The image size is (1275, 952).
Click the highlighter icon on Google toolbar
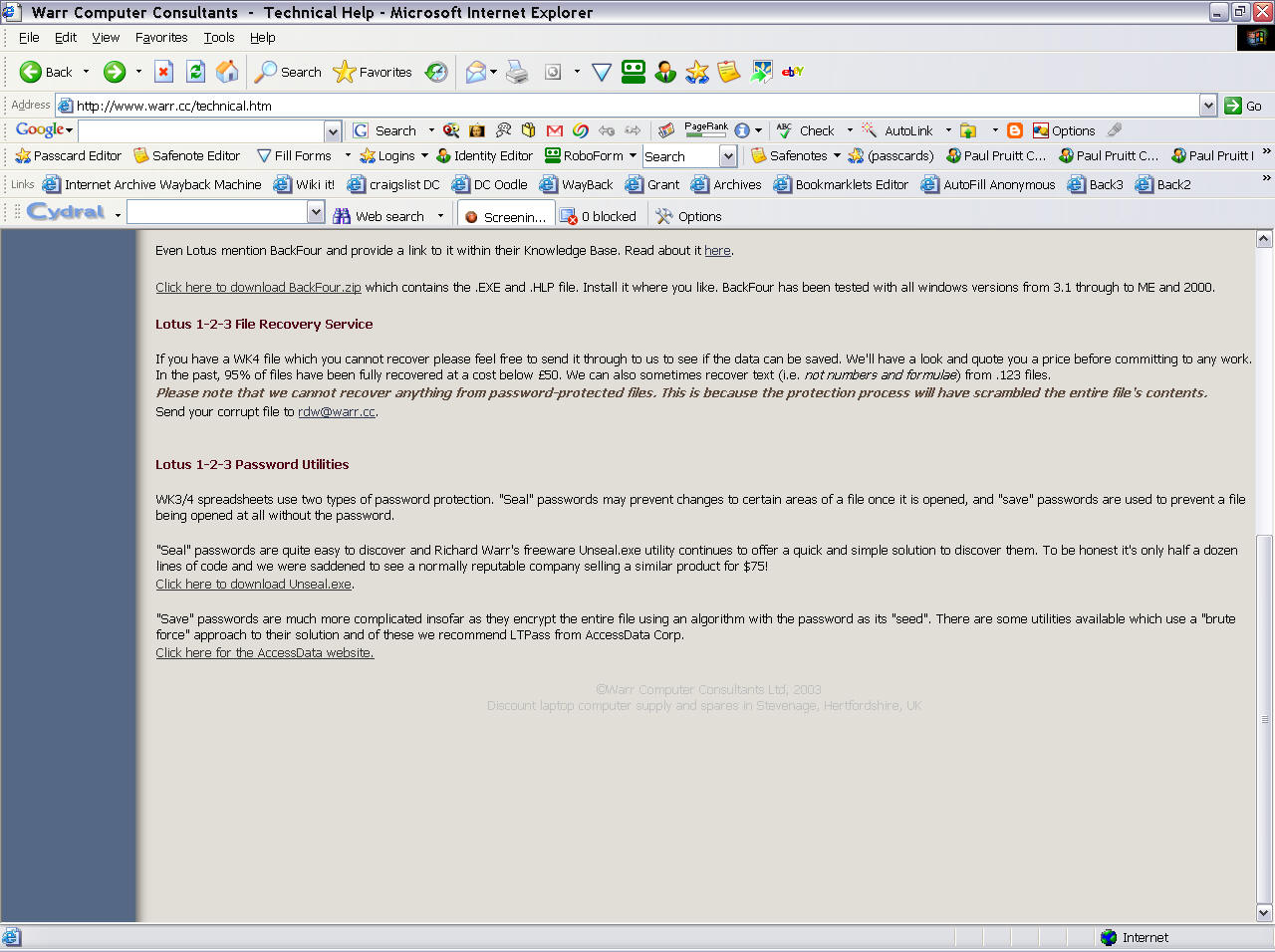pyautogui.click(x=1115, y=130)
